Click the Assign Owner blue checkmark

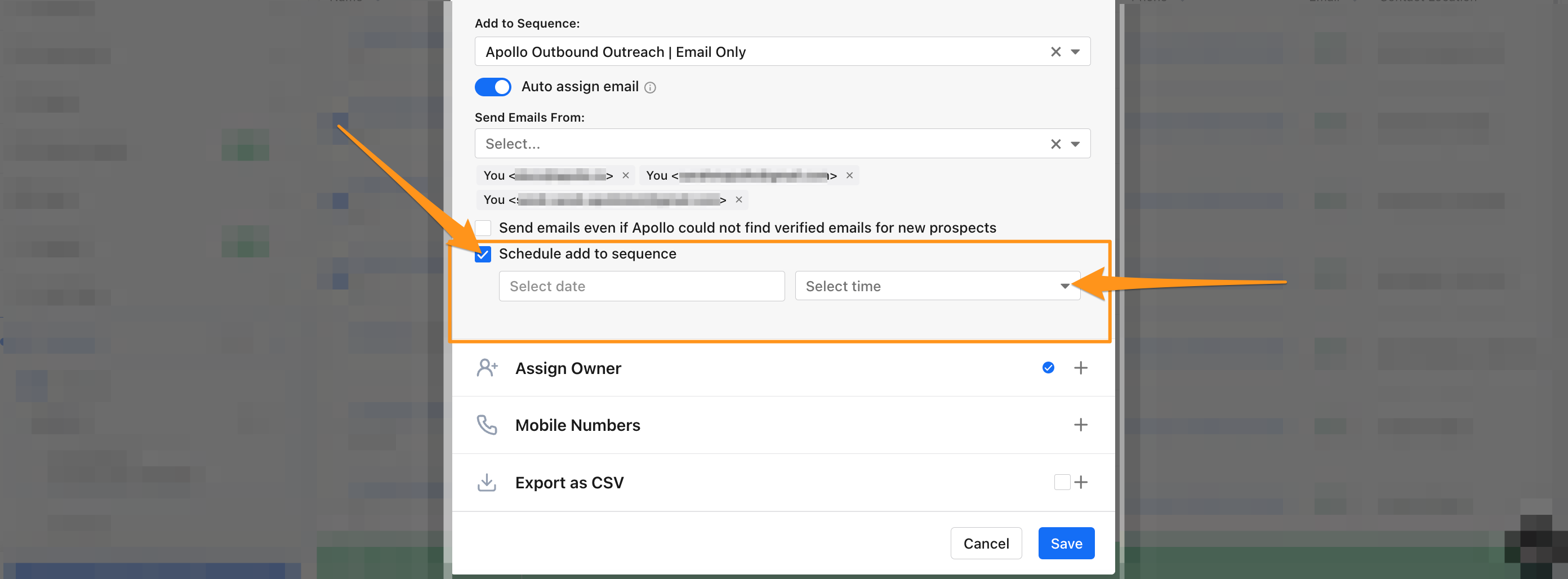[1048, 368]
